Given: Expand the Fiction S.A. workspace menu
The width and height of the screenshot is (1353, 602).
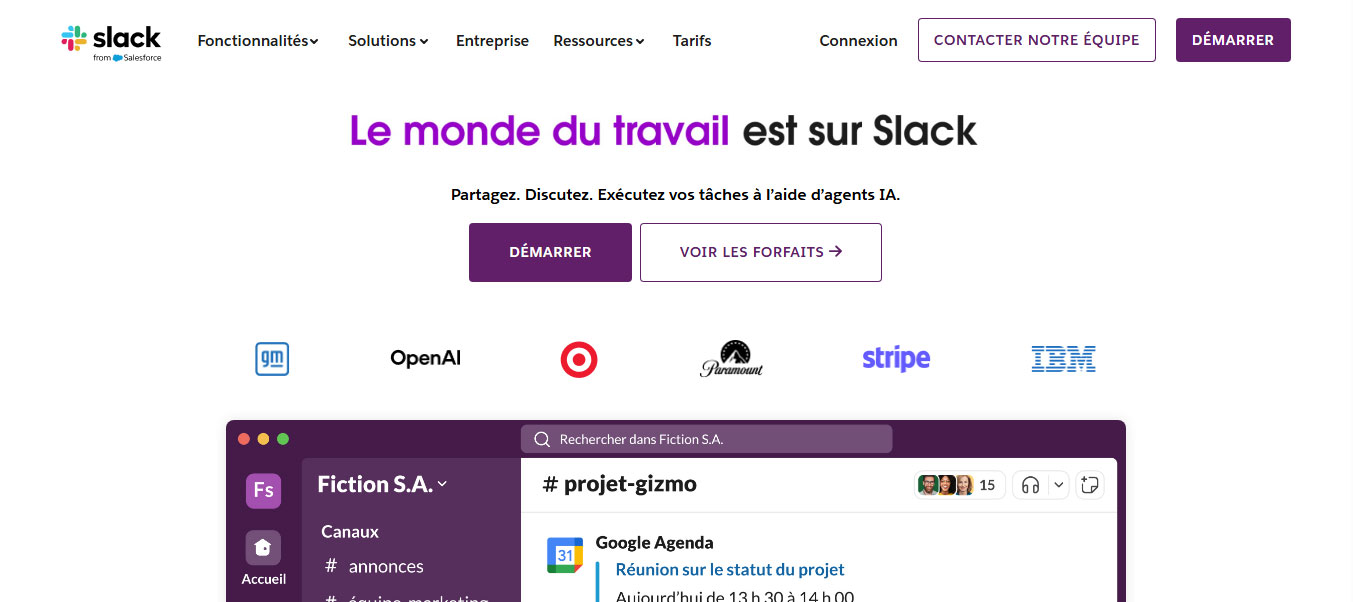Looking at the screenshot, I should (382, 484).
